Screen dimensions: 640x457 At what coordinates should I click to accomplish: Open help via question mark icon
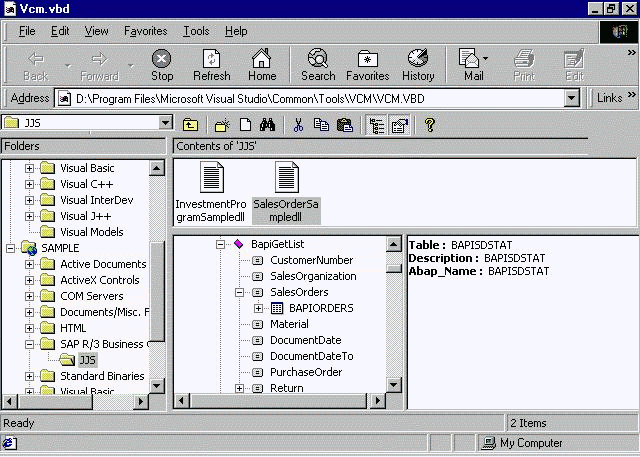click(x=429, y=125)
